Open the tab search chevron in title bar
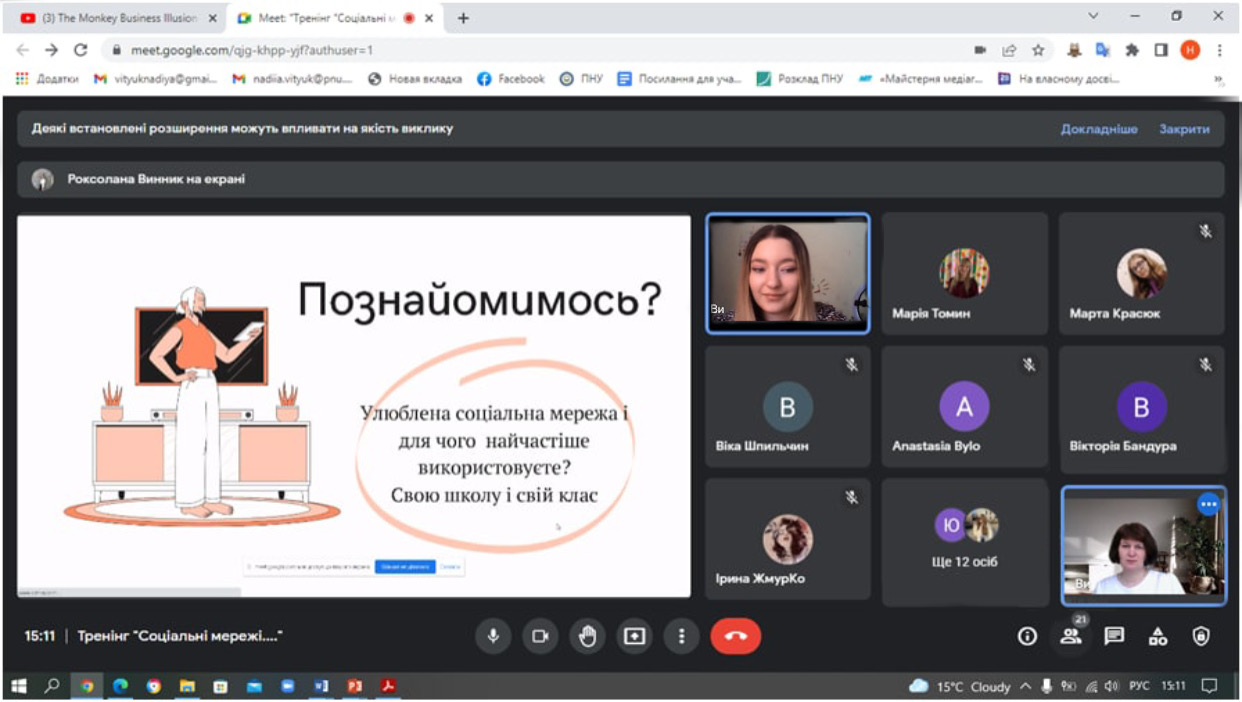Viewport: 1242px width, 702px height. (1093, 17)
